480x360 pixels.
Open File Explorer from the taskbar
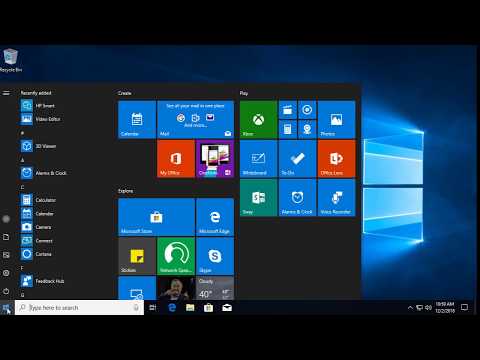(190, 308)
